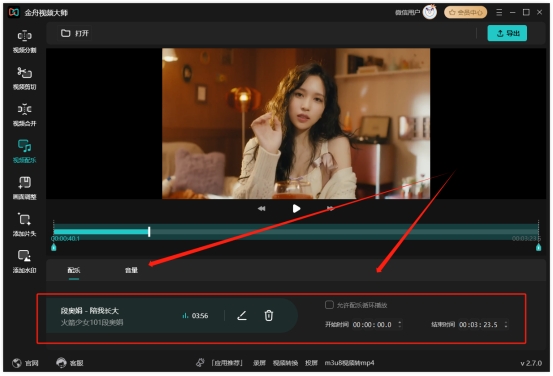Enable 允许配乐循环播放 loop checkbox
This screenshot has height=376, width=553.
point(329,305)
